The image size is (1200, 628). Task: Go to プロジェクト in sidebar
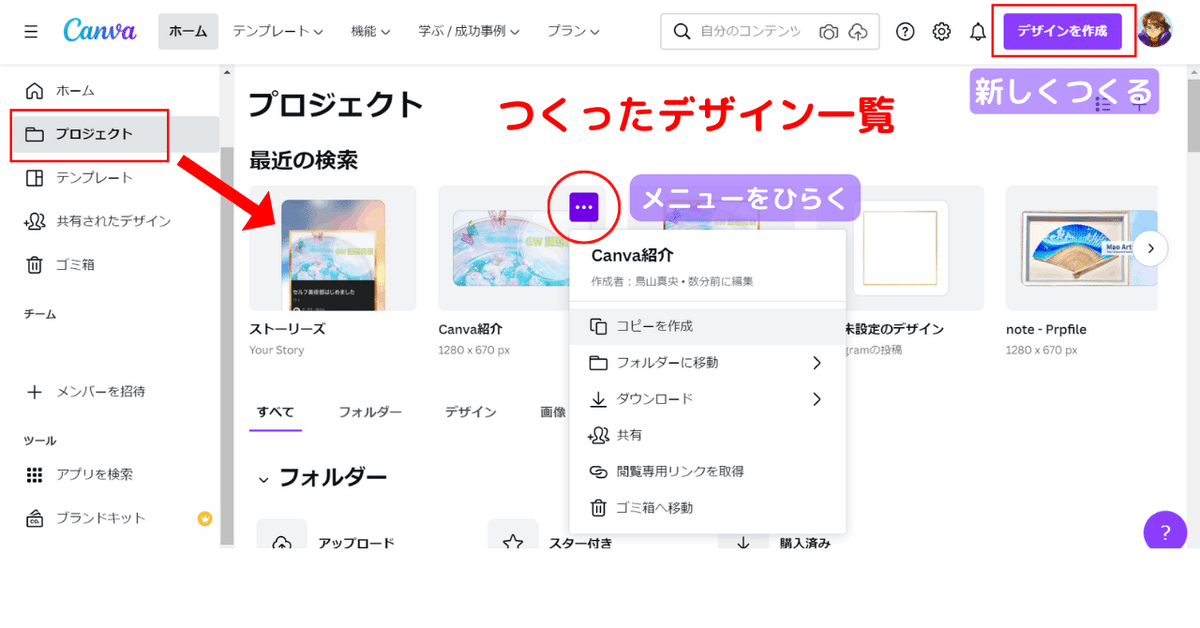point(115,134)
